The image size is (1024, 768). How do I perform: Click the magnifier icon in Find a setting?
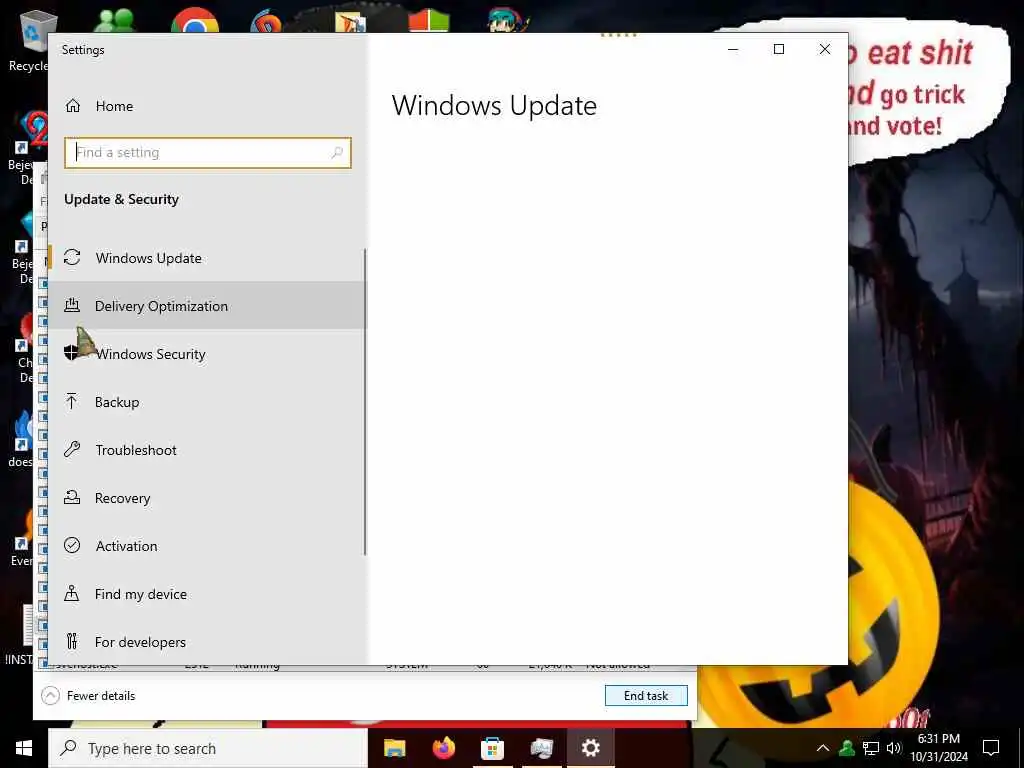pyautogui.click(x=337, y=153)
